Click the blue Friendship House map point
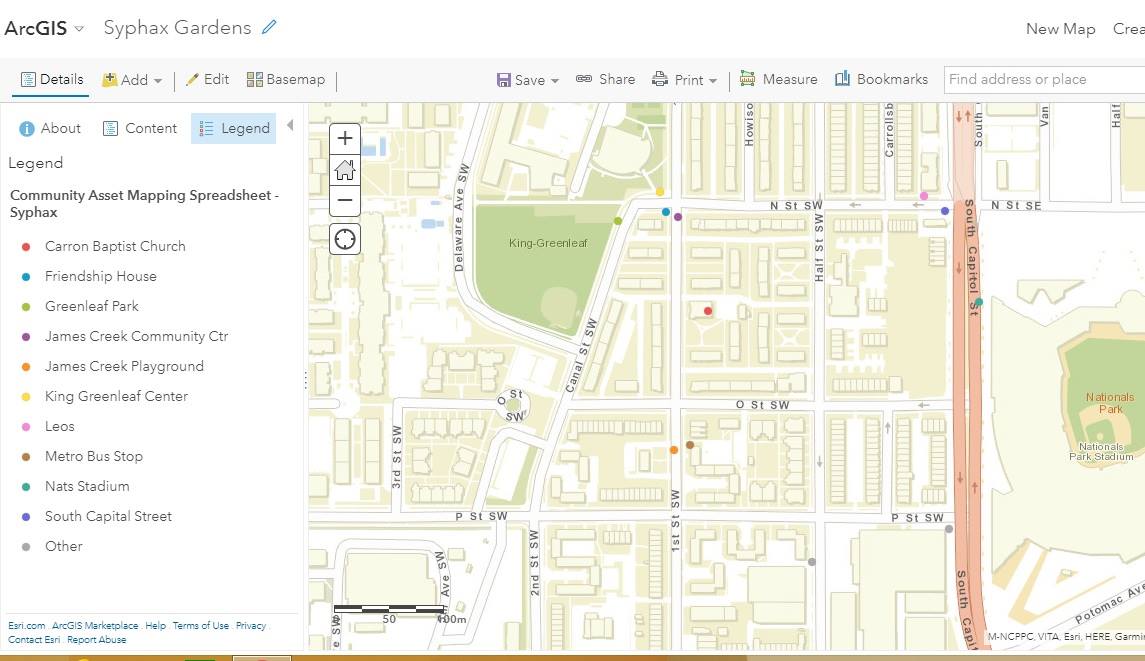This screenshot has height=661, width=1145. (665, 212)
